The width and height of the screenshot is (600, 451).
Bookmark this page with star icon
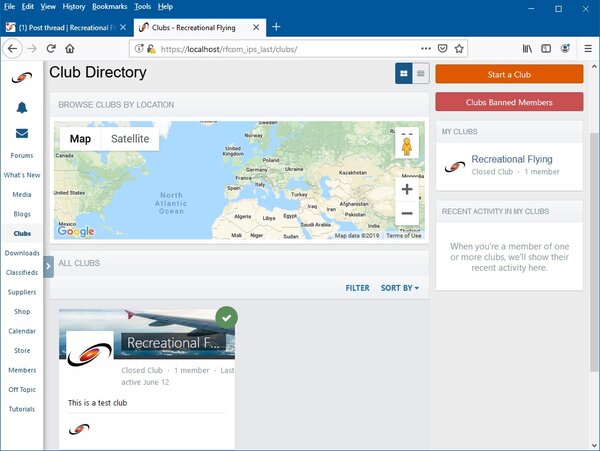coord(458,48)
